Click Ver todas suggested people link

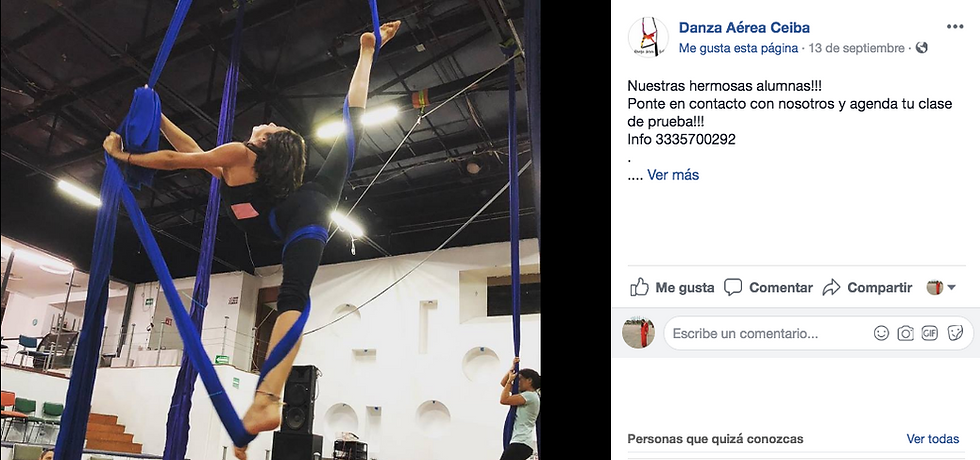click(932, 439)
